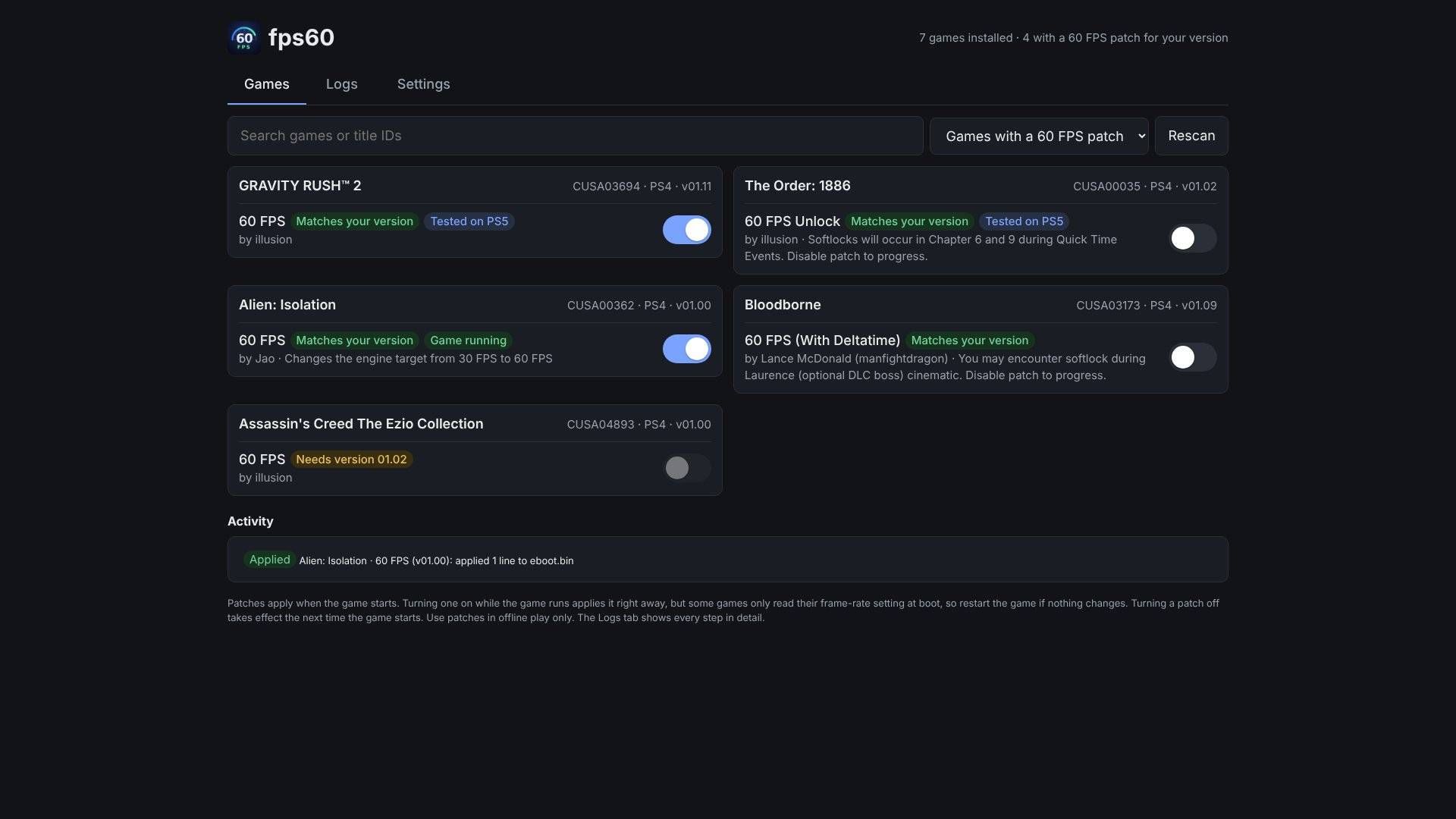Disable the GRAVITY RUSH 2 60 FPS patch

pos(686,230)
